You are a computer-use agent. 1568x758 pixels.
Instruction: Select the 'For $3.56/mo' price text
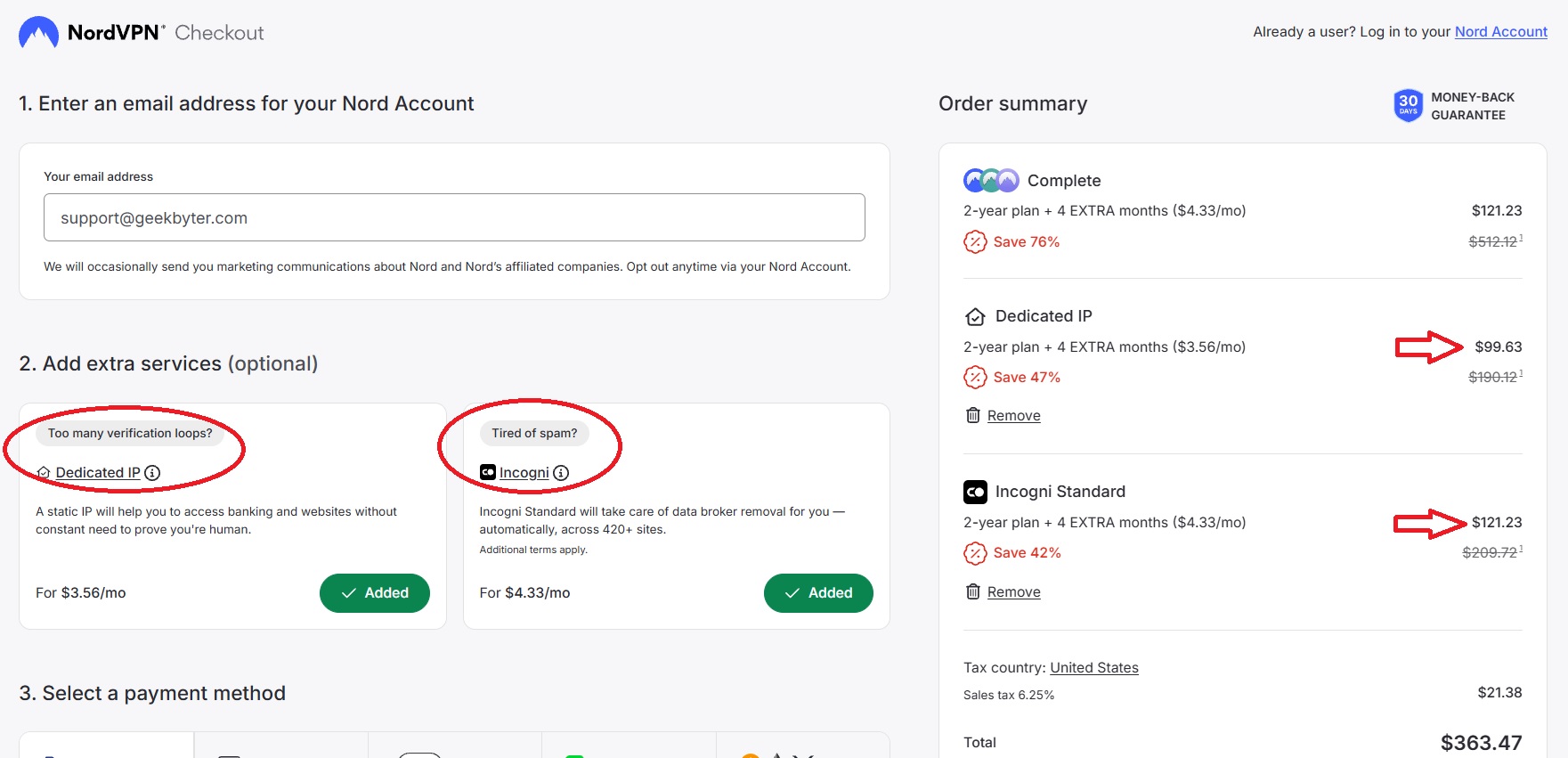pyautogui.click(x=81, y=593)
